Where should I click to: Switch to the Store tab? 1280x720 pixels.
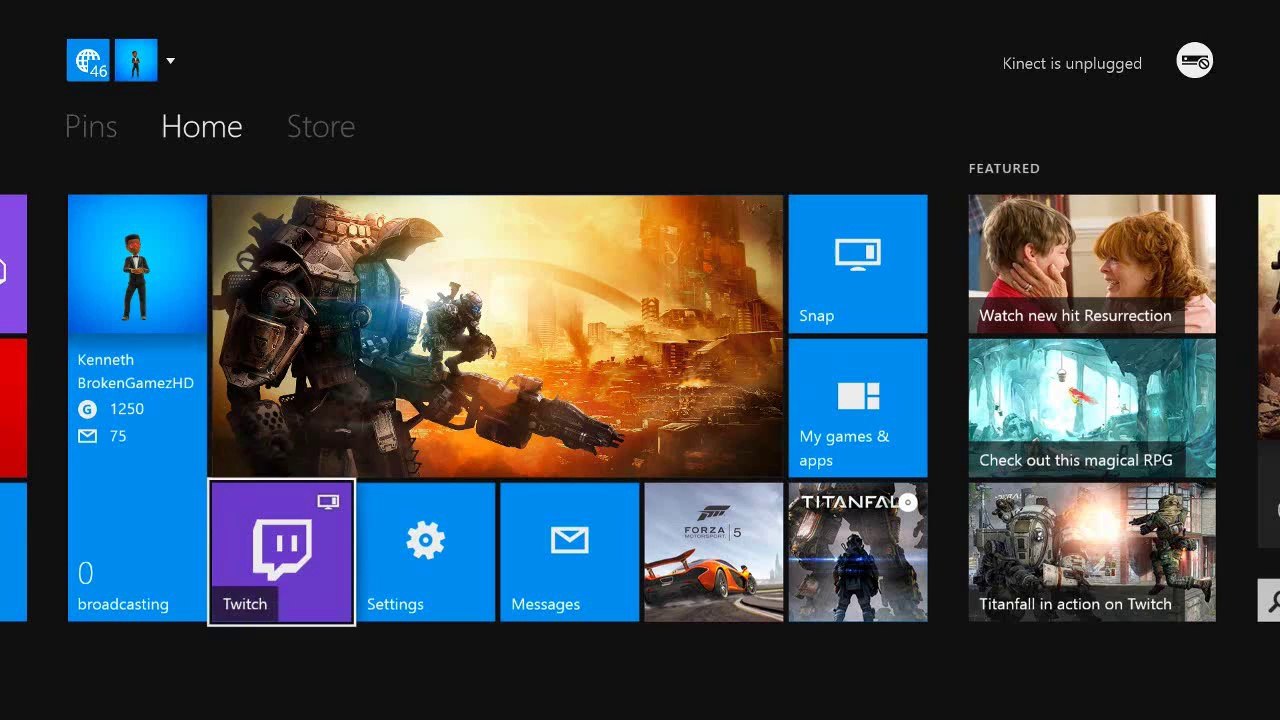pos(321,126)
